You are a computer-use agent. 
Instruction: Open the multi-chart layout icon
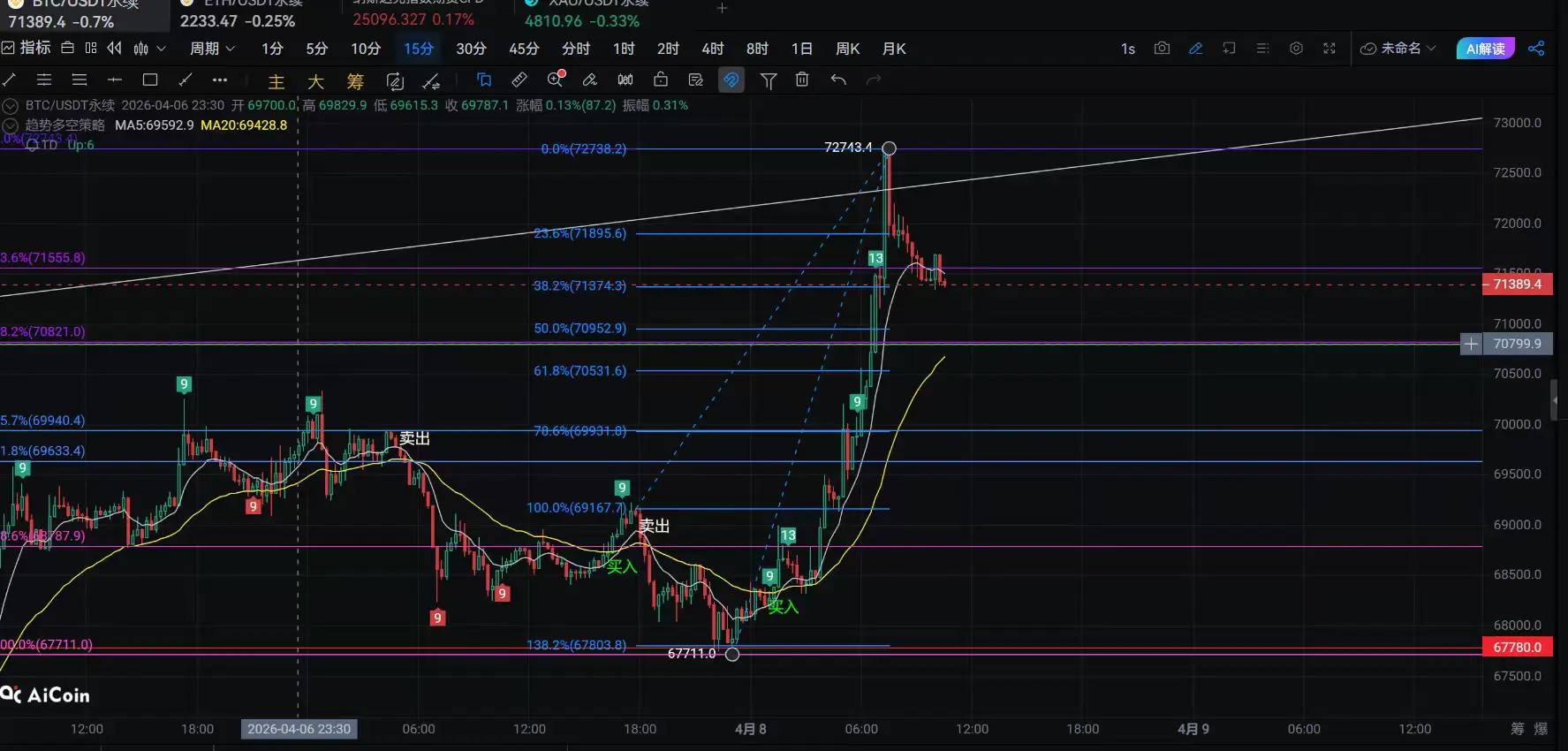[x=91, y=48]
